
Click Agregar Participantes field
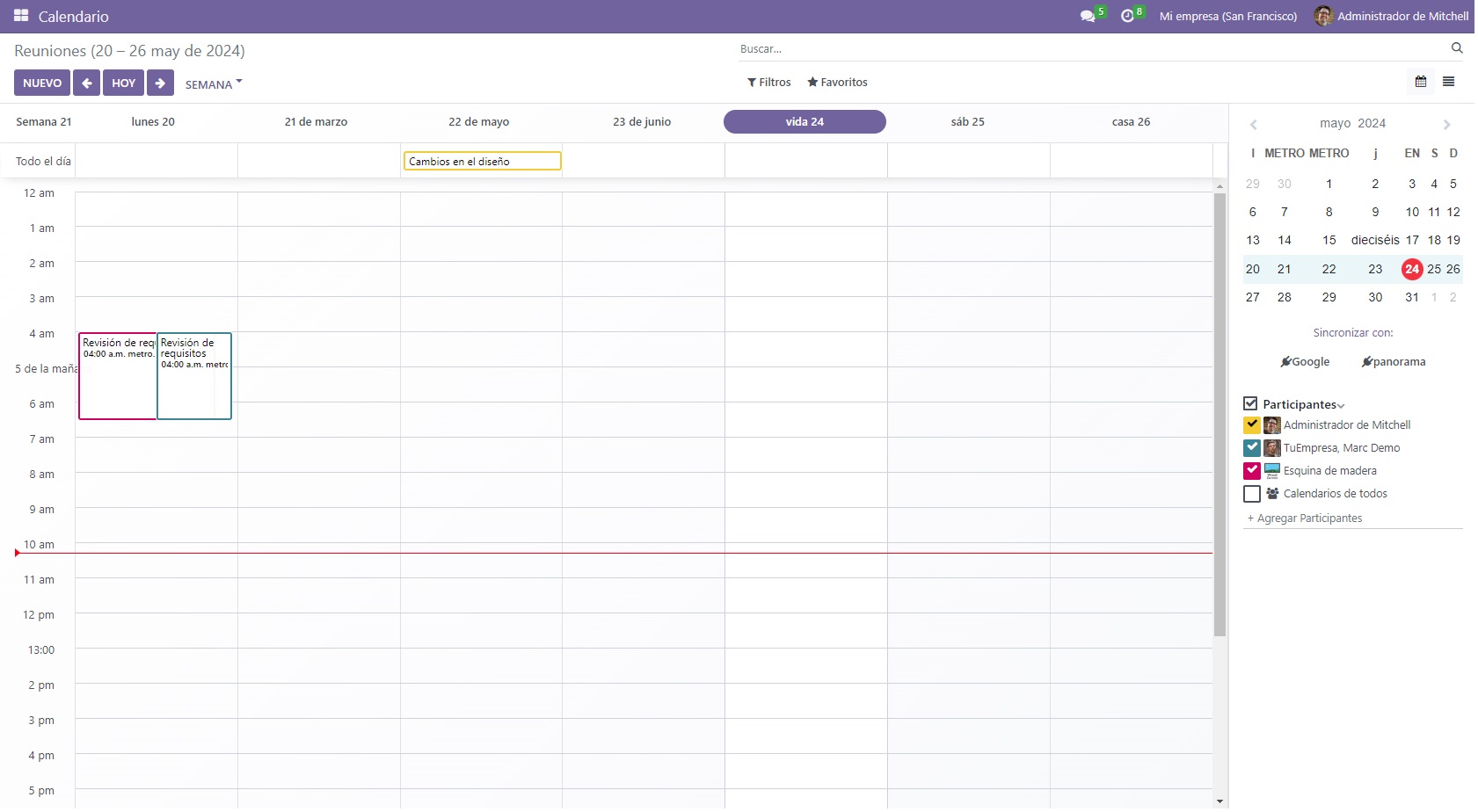[1352, 518]
